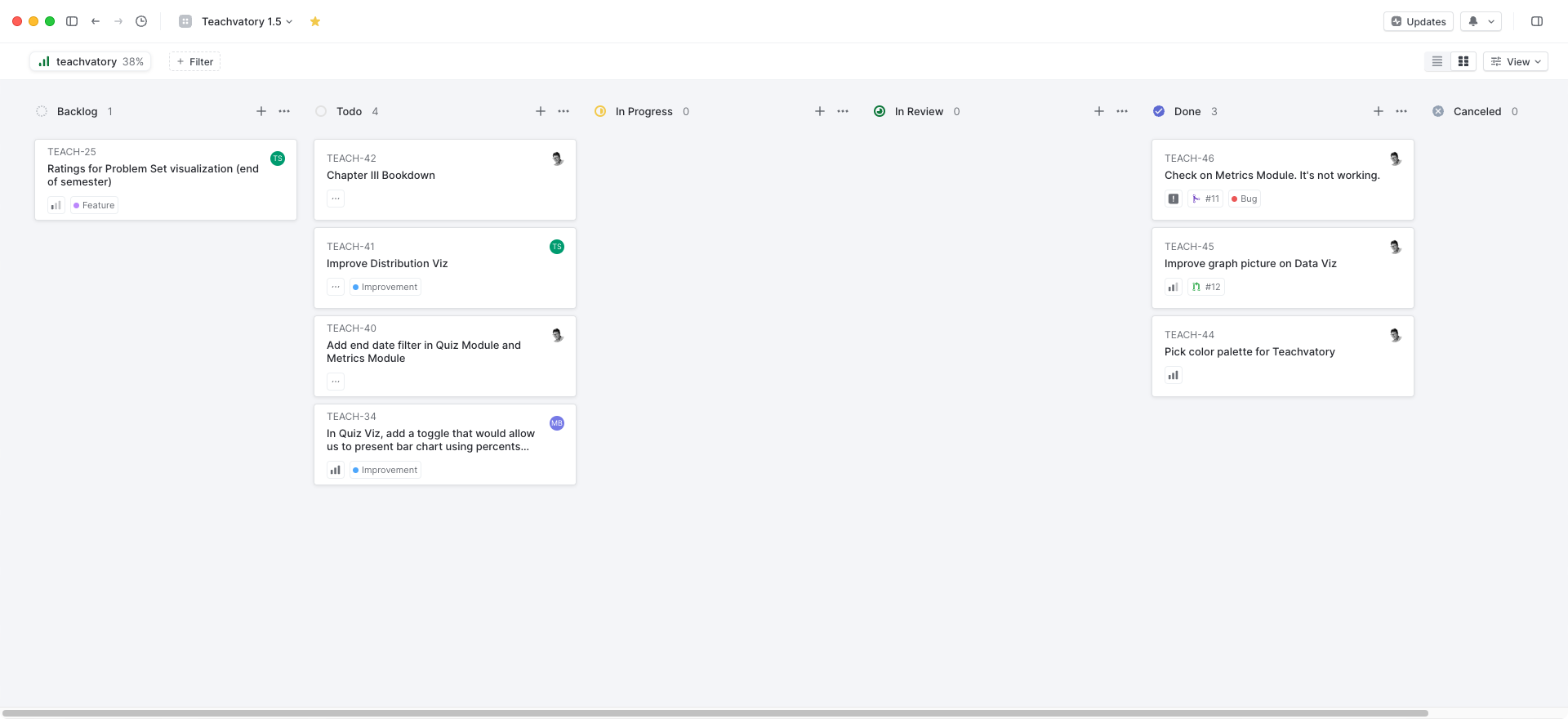Switch to board grid layout
Screen dimensions: 1568x719
click(1463, 61)
